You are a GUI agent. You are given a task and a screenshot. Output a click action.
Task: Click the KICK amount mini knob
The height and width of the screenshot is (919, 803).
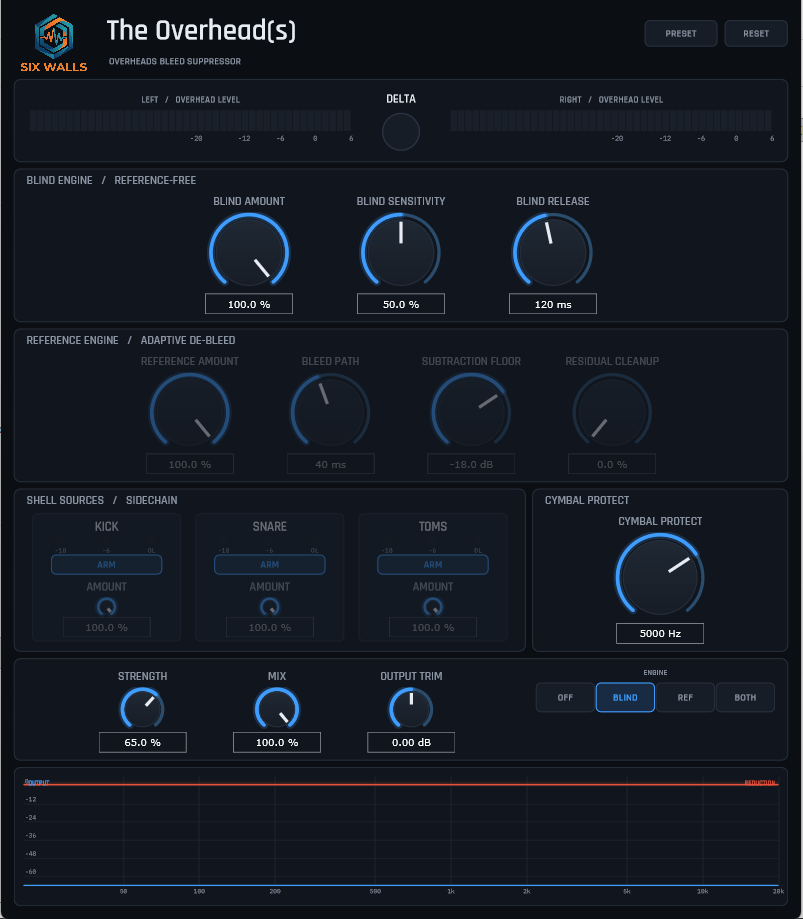(107, 607)
